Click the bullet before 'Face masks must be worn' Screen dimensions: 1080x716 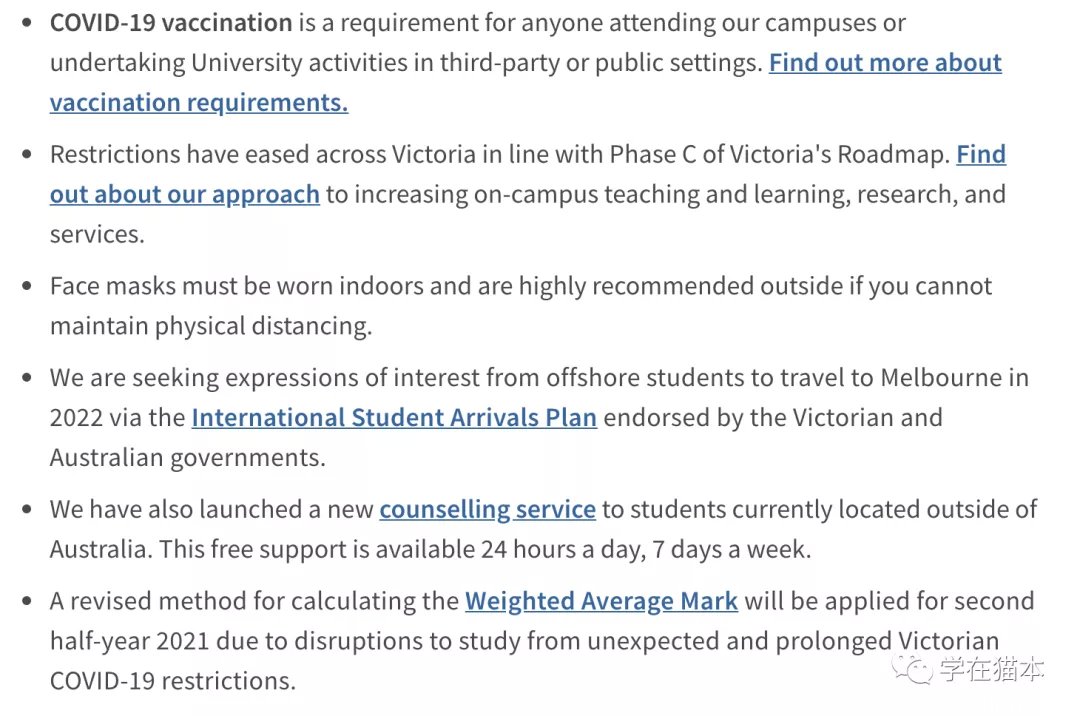point(27,286)
